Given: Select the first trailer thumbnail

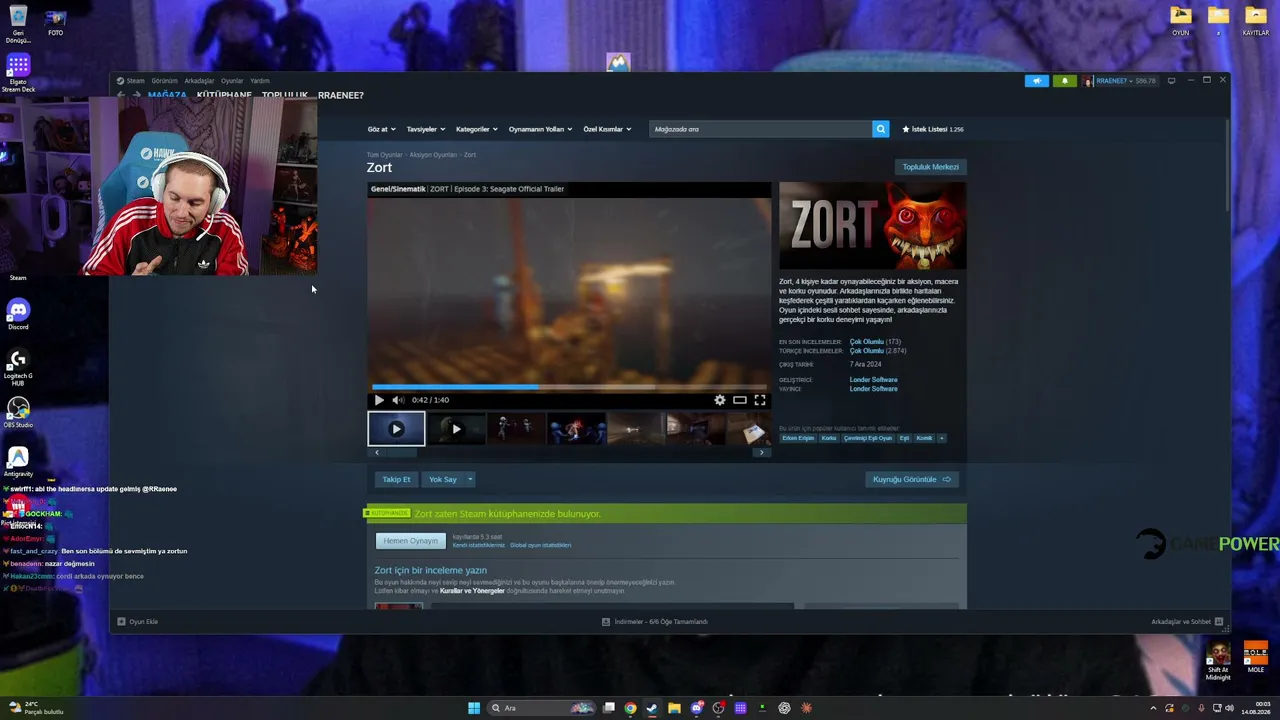Looking at the screenshot, I should click(x=396, y=429).
